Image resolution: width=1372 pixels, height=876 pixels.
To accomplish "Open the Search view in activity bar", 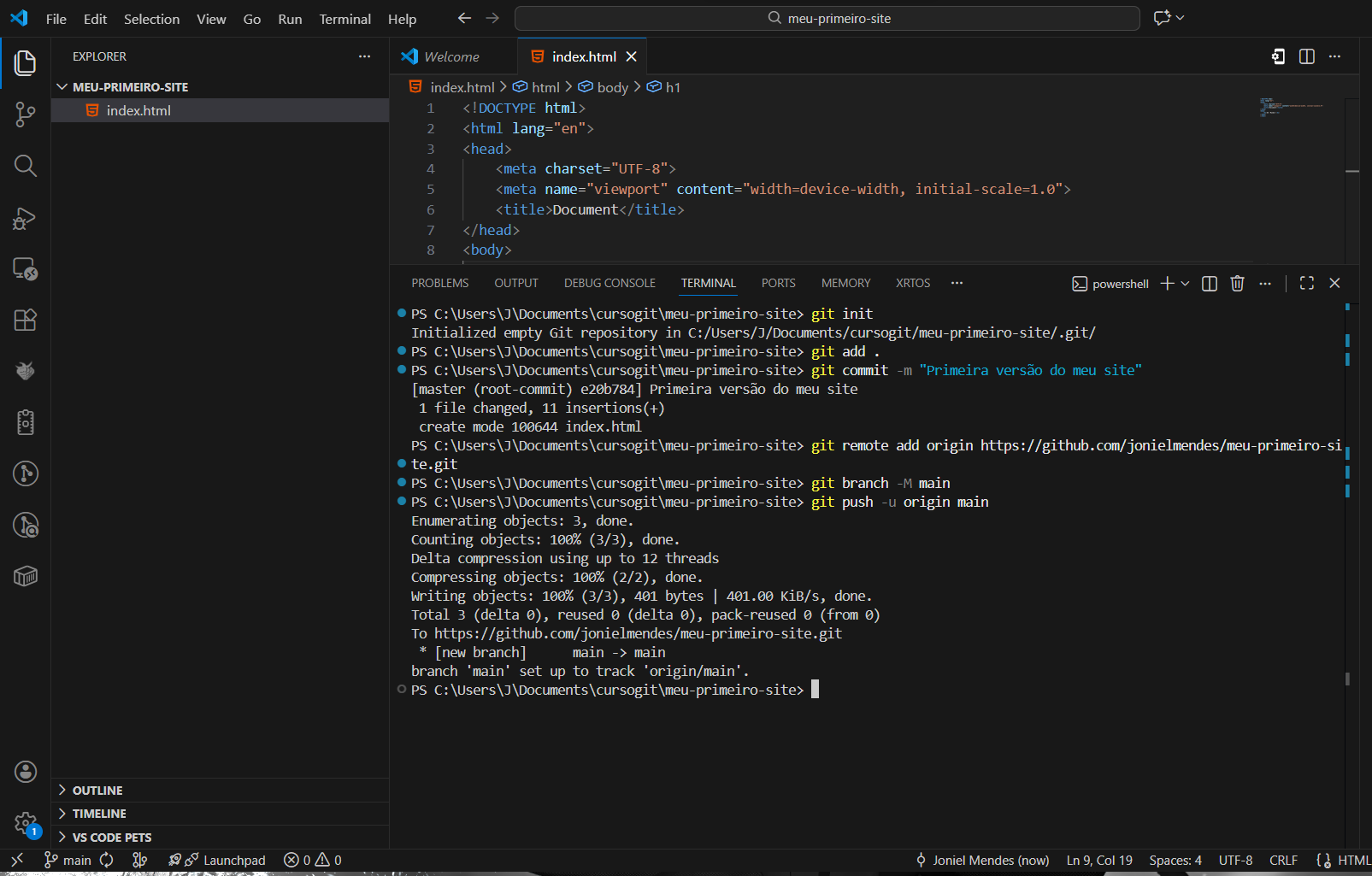I will pyautogui.click(x=25, y=166).
